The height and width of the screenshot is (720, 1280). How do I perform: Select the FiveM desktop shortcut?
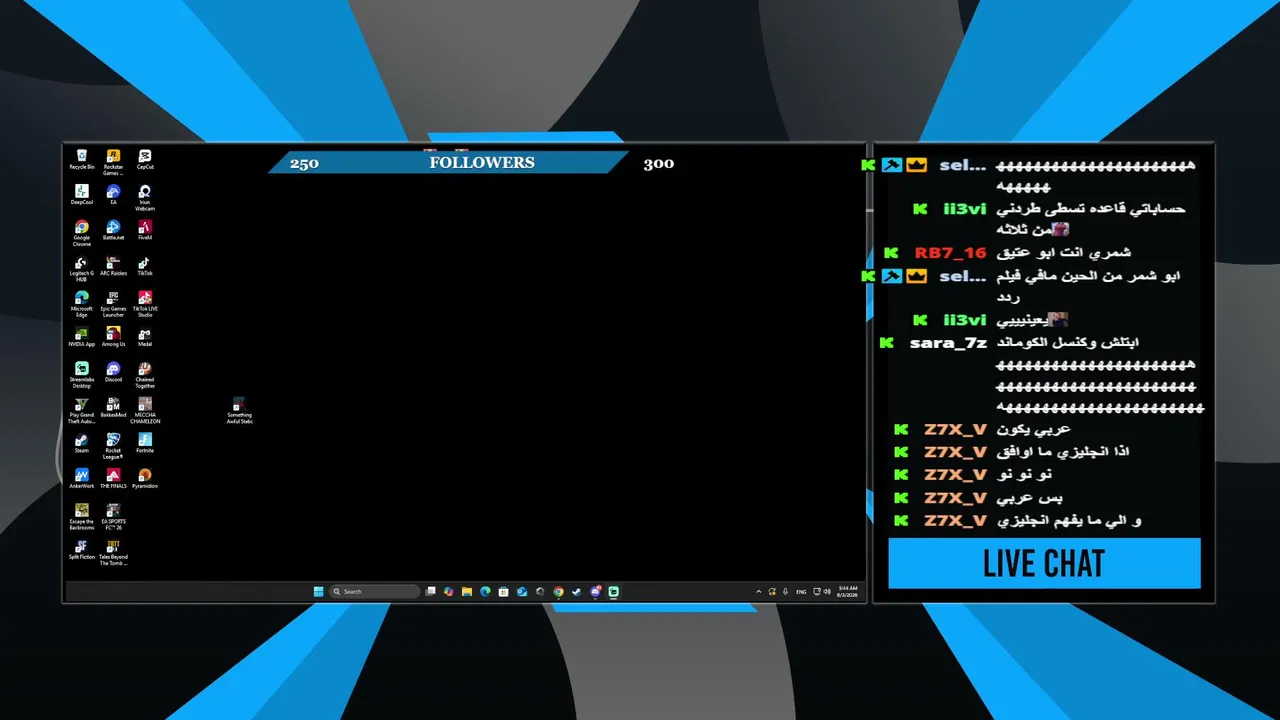click(x=145, y=231)
